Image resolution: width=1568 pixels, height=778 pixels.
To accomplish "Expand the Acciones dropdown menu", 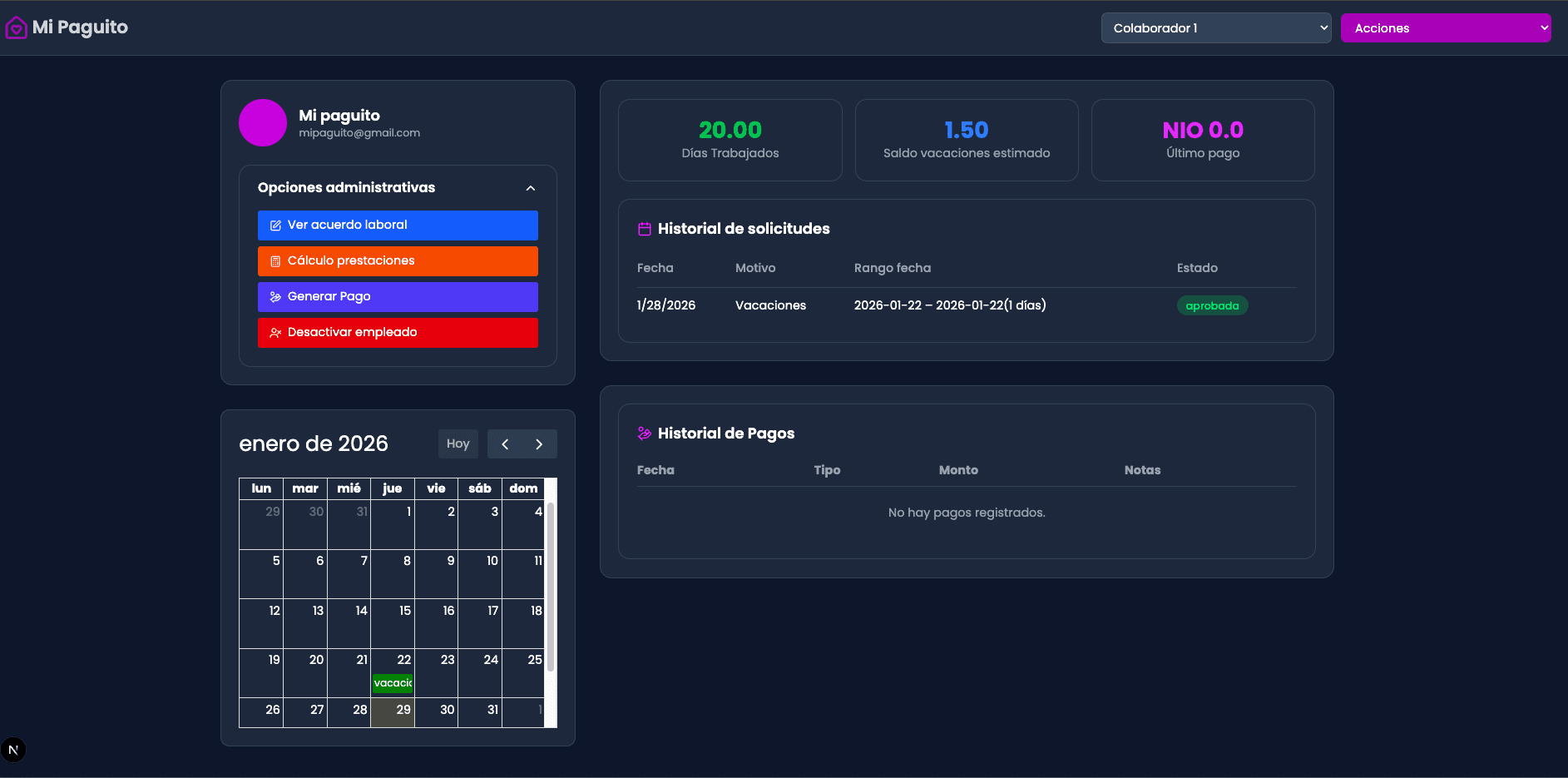I will pyautogui.click(x=1445, y=27).
